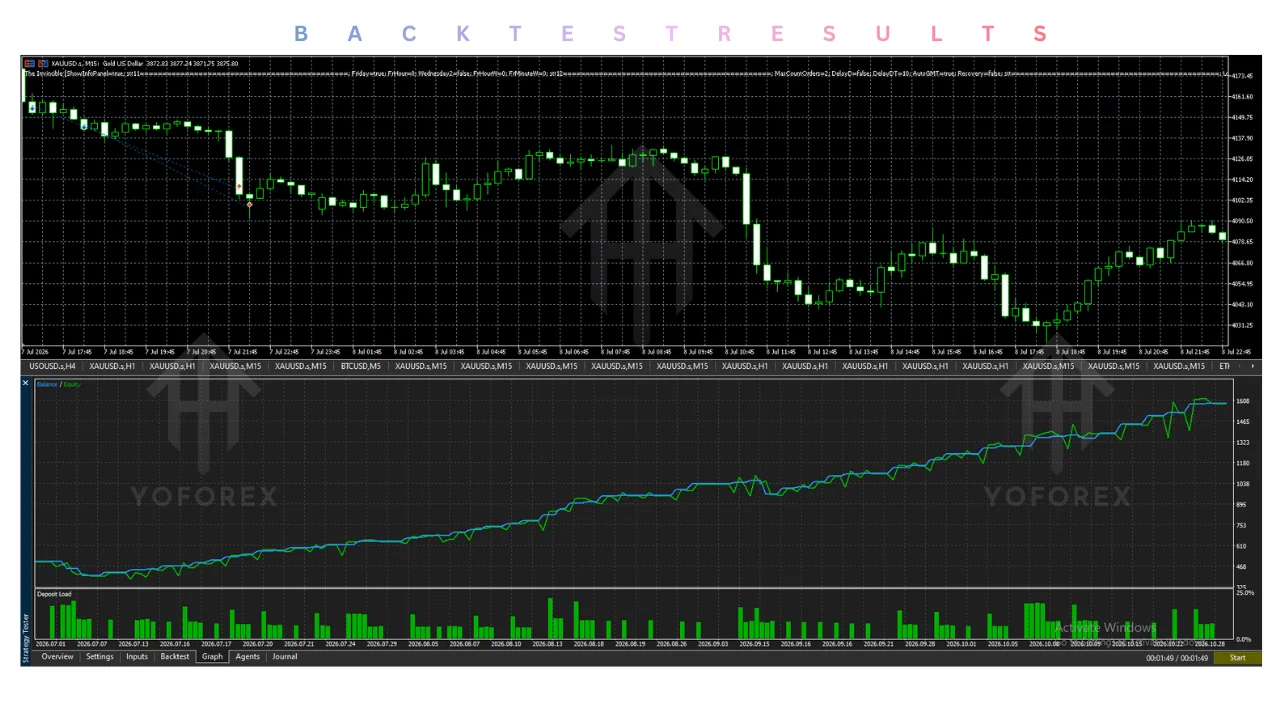Click the 25.0% deposit load axis label
This screenshot has width=1280, height=720.
coord(1245,593)
